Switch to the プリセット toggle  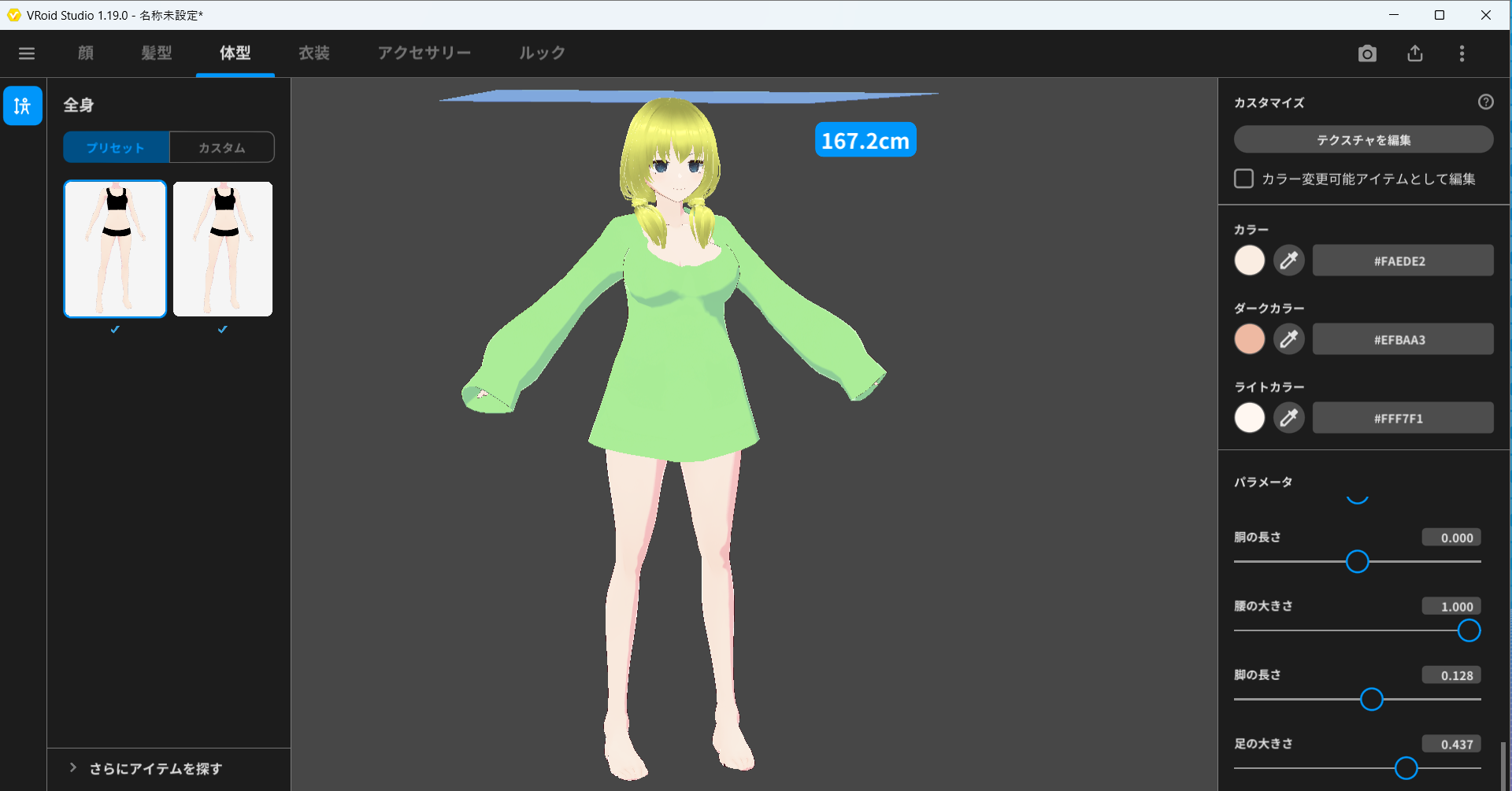click(x=116, y=148)
